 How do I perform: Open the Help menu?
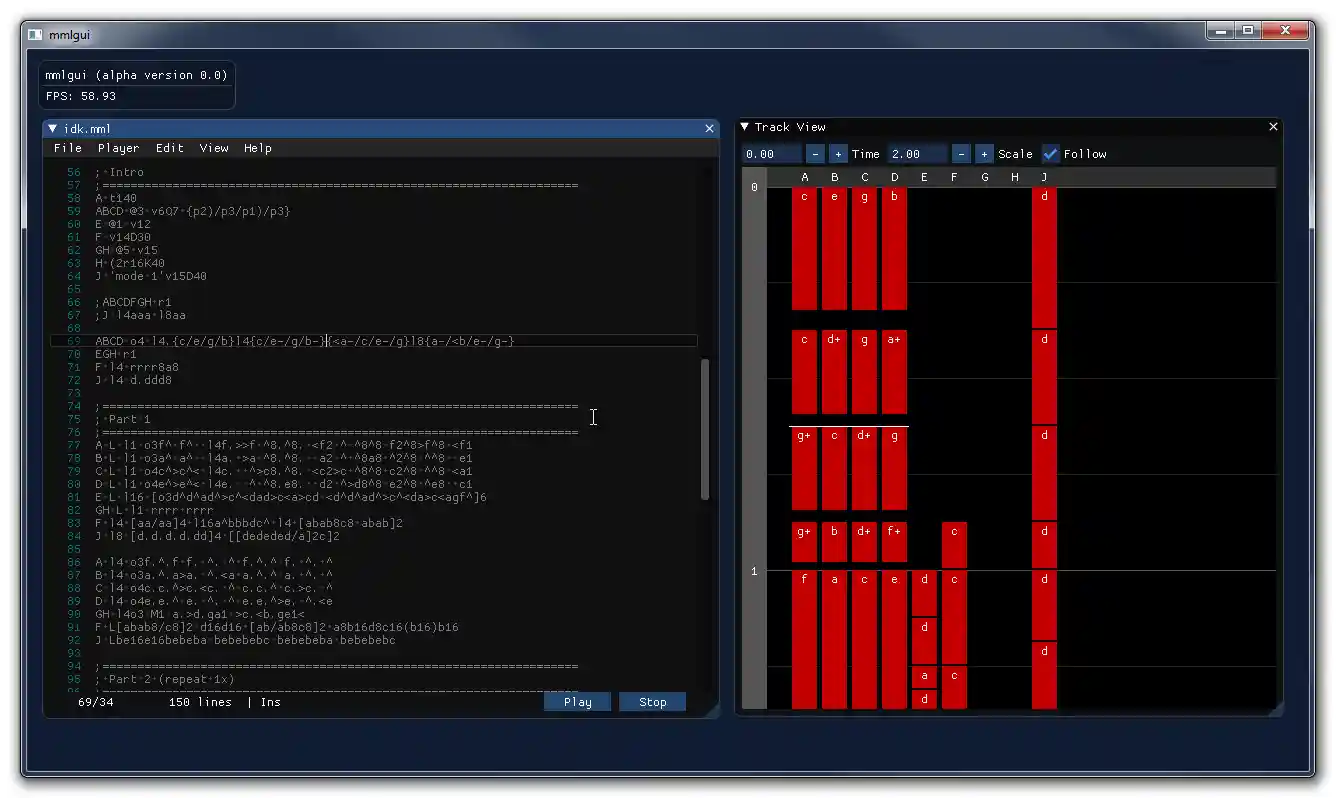click(257, 148)
